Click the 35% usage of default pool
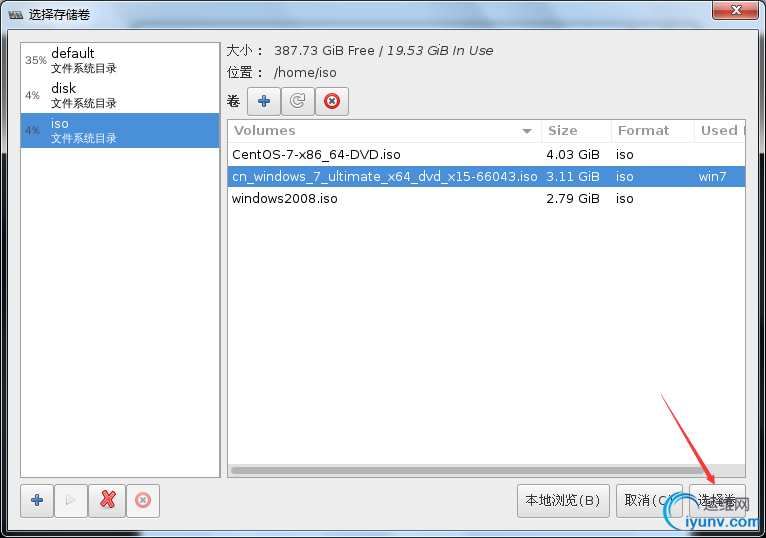766x538 pixels. (36, 60)
